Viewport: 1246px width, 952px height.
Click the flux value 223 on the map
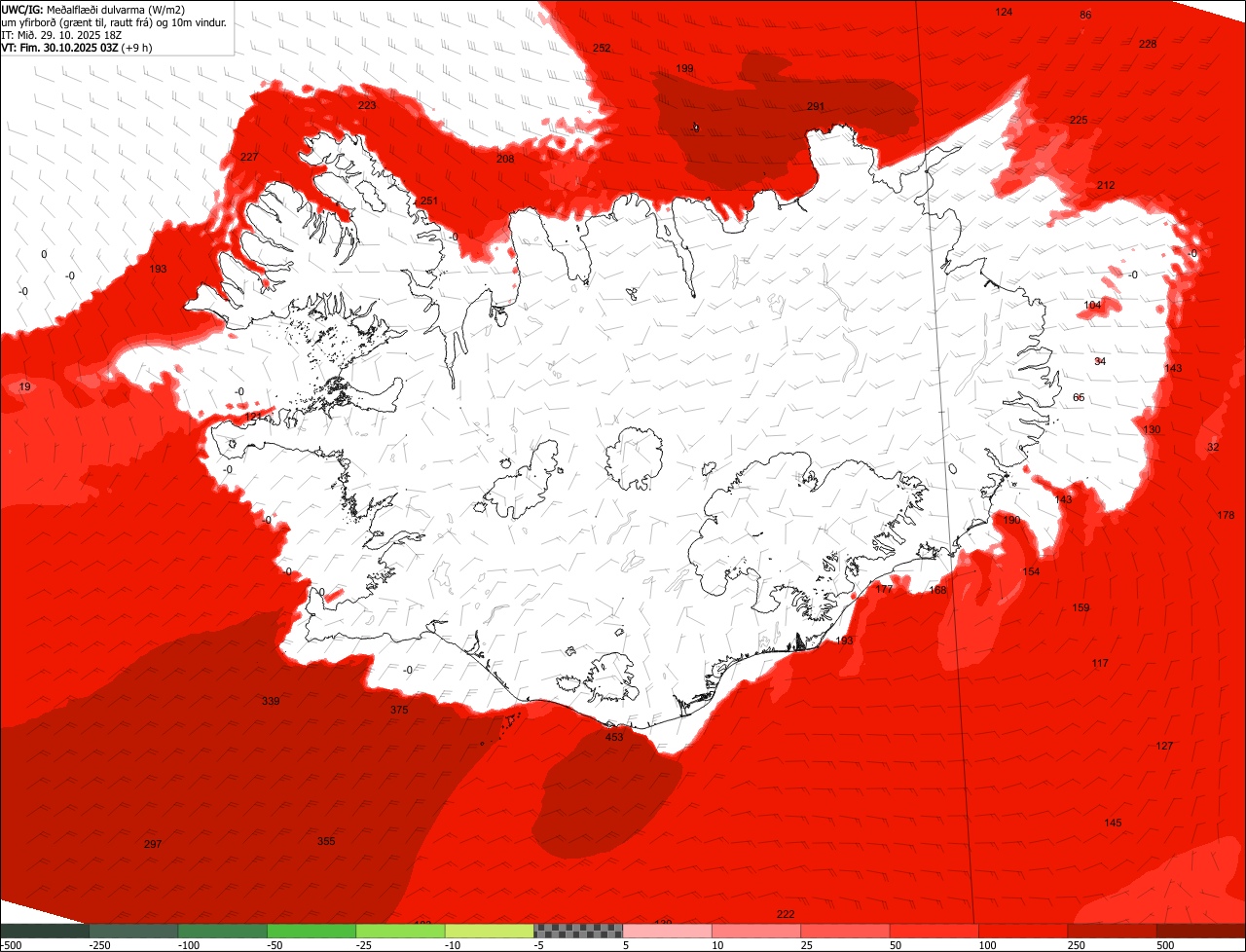[x=367, y=106]
